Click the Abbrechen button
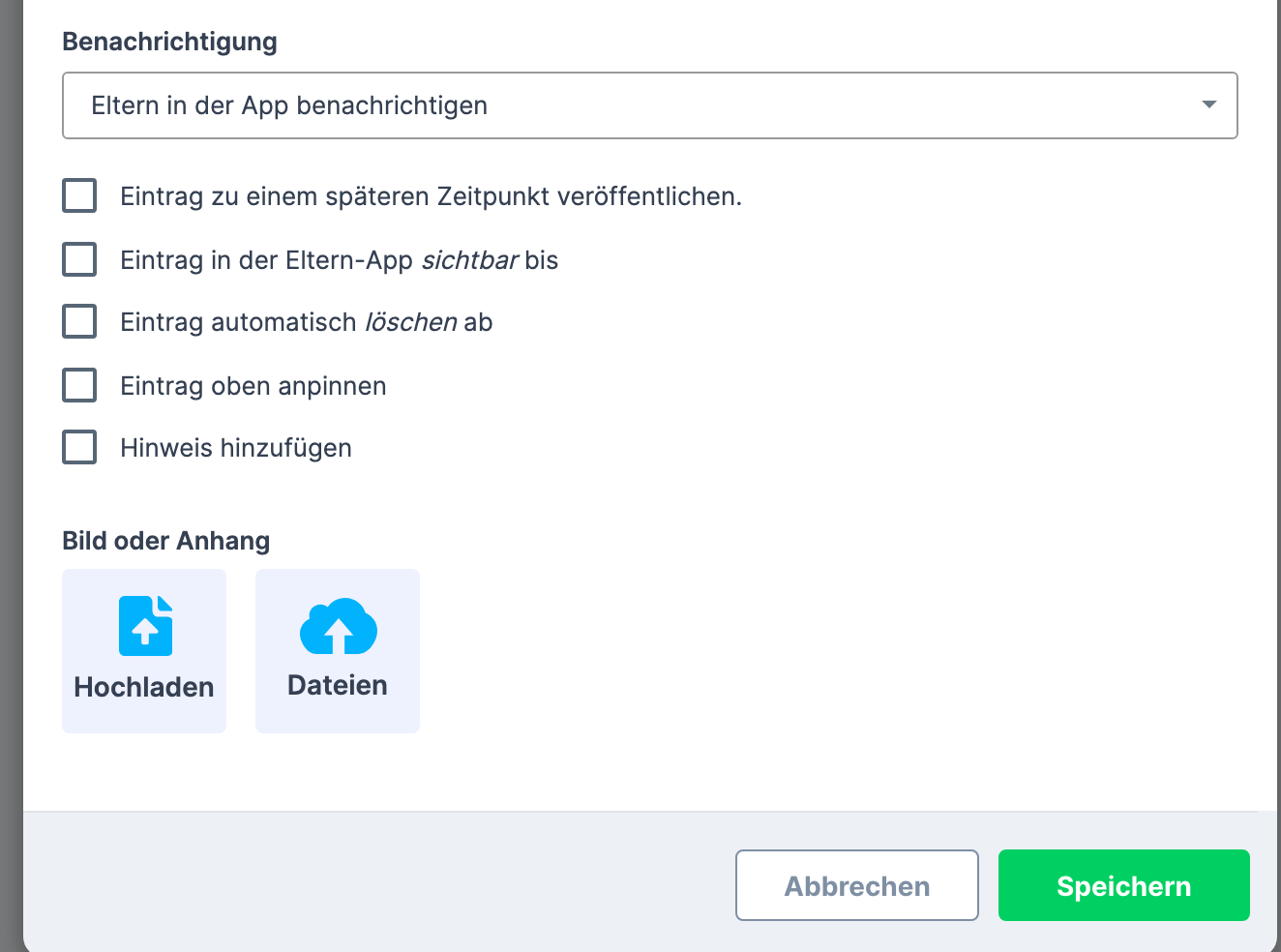The height and width of the screenshot is (952, 1281). click(857, 885)
